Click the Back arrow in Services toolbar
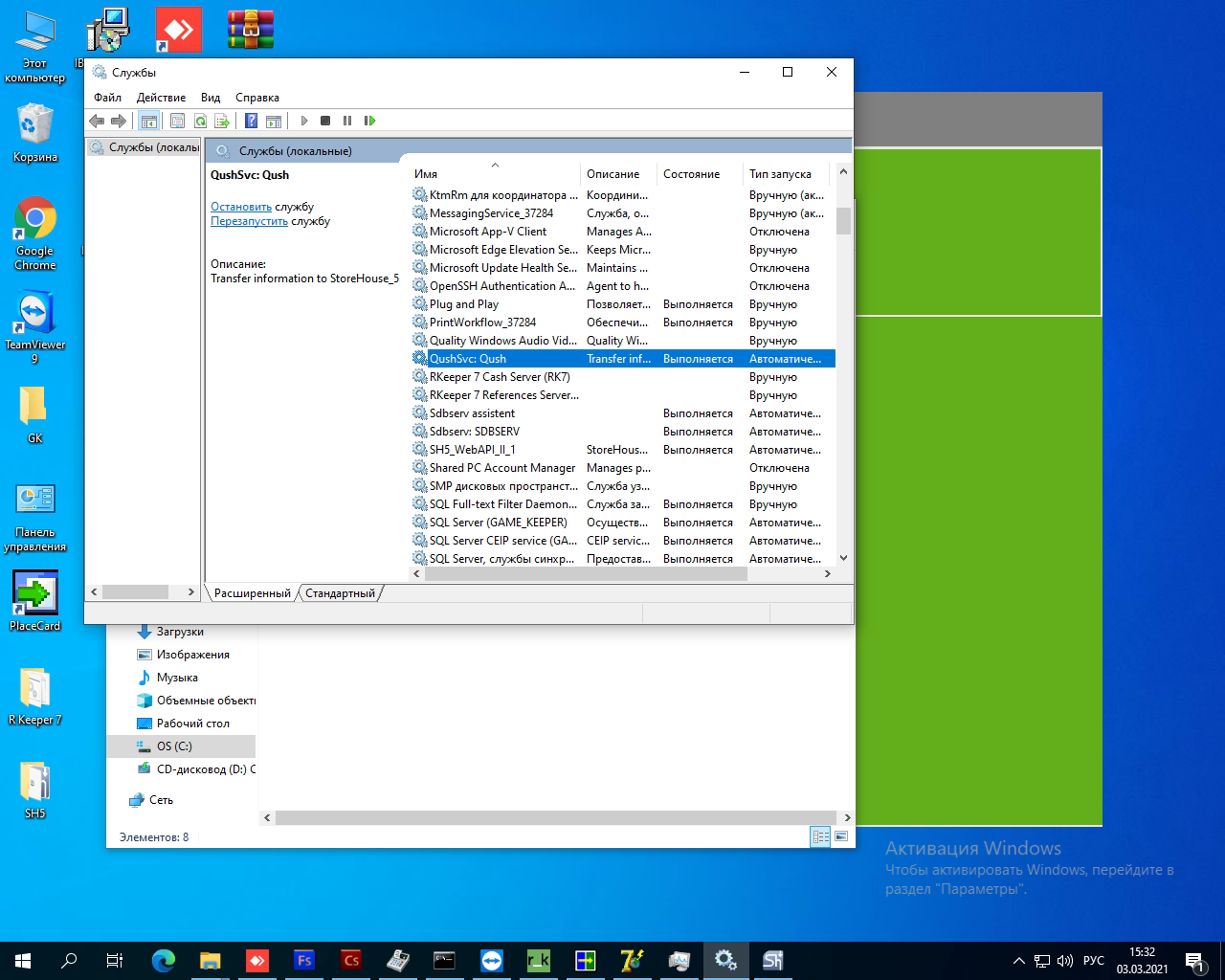This screenshot has width=1225, height=980. point(97,121)
